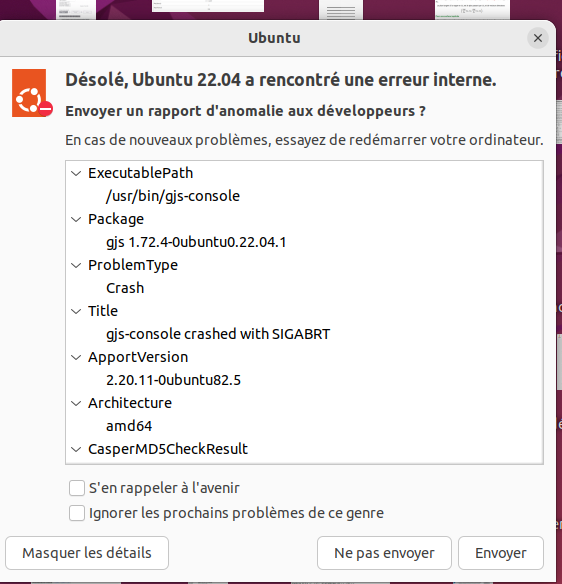Select the 2.20.11-0ubuntu82.5 version row
The height and width of the screenshot is (584, 562).
click(x=304, y=380)
